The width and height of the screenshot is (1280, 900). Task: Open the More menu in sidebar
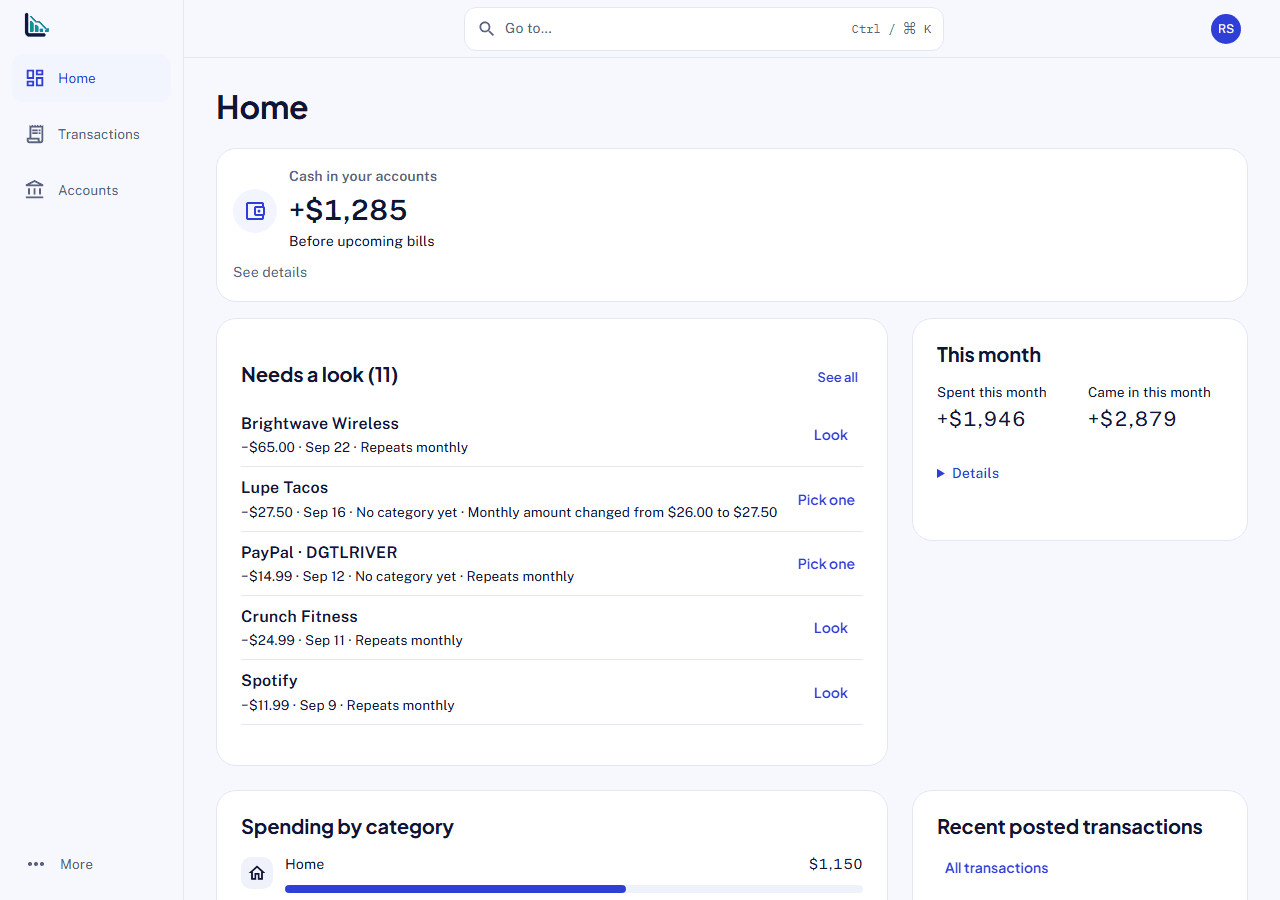pos(91,864)
